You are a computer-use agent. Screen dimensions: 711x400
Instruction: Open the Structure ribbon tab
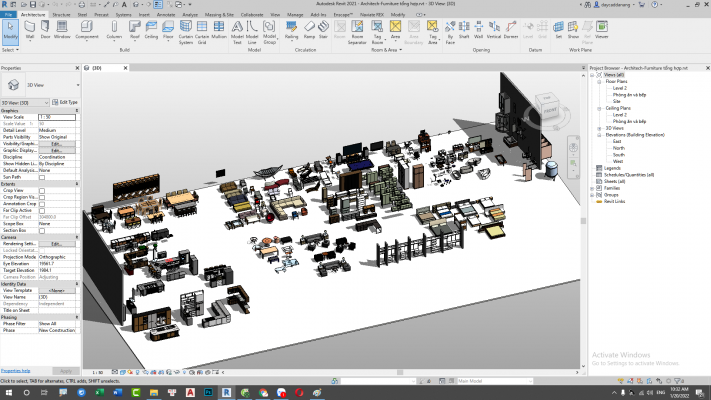(x=61, y=15)
